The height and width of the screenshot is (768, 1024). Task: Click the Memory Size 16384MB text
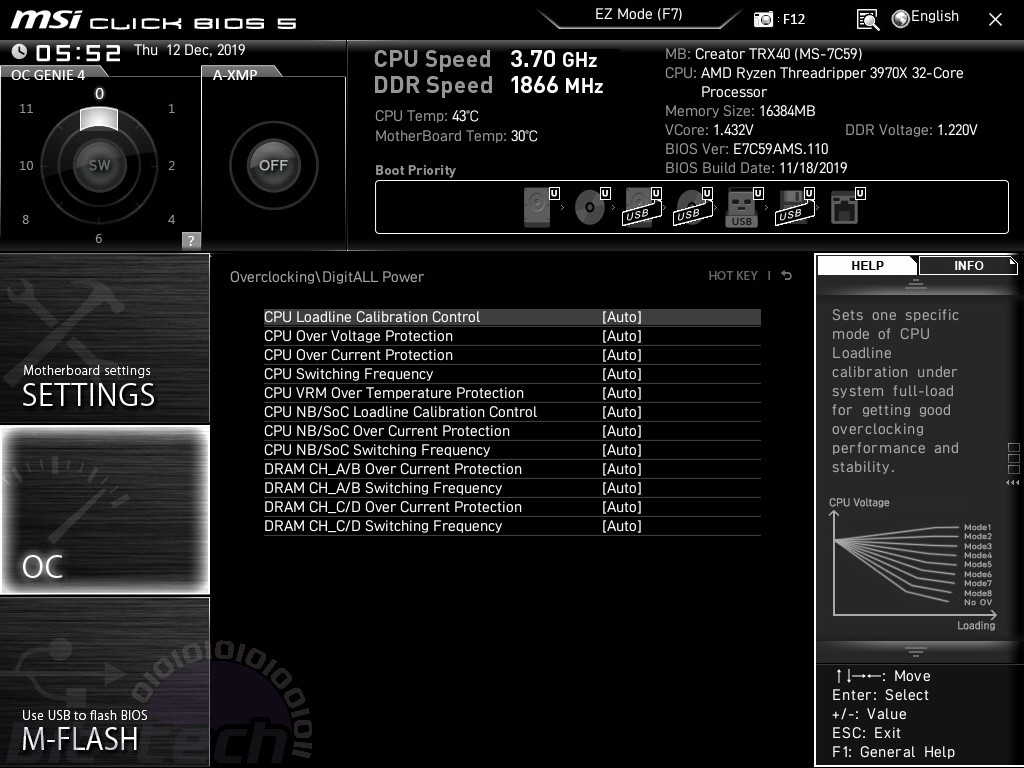click(x=740, y=111)
